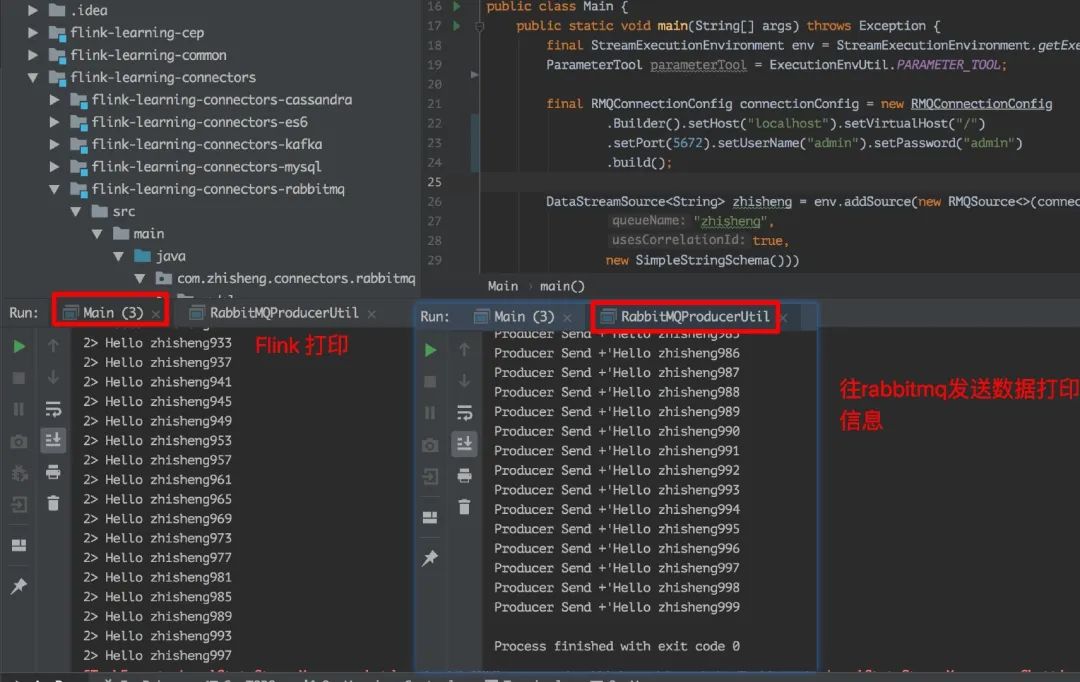Clear the Producer Send console with the trash icon
Image resolution: width=1080 pixels, height=682 pixels.
(x=464, y=507)
